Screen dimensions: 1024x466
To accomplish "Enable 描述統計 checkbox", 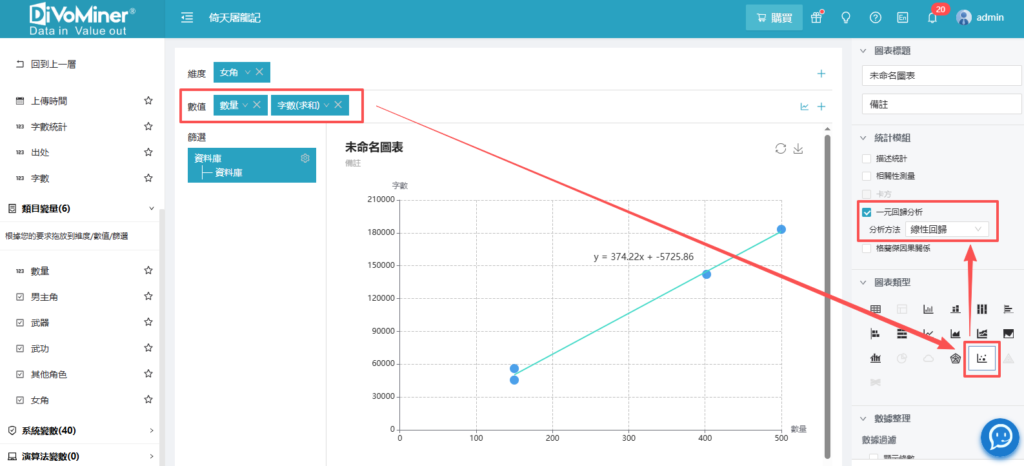I will click(x=867, y=159).
